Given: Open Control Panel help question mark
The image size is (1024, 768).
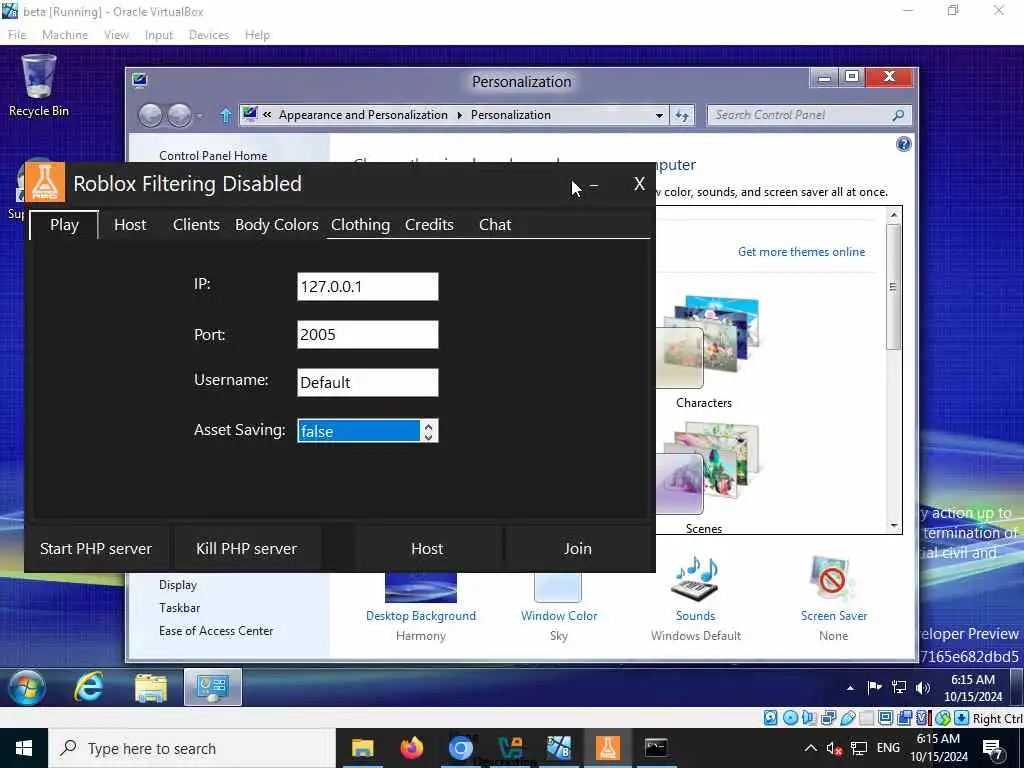Looking at the screenshot, I should pyautogui.click(x=903, y=144).
